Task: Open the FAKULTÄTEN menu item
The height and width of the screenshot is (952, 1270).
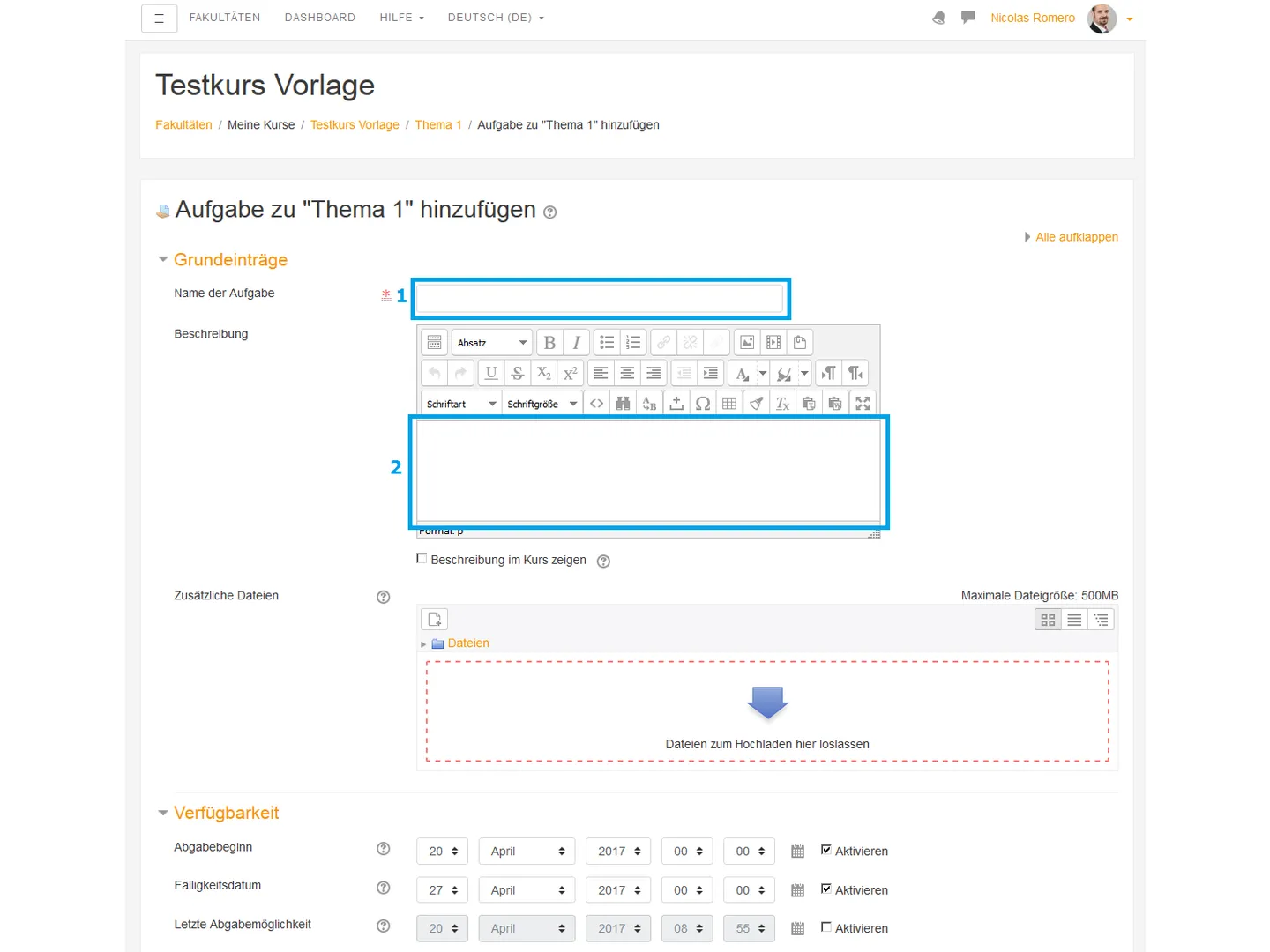Action: [225, 18]
